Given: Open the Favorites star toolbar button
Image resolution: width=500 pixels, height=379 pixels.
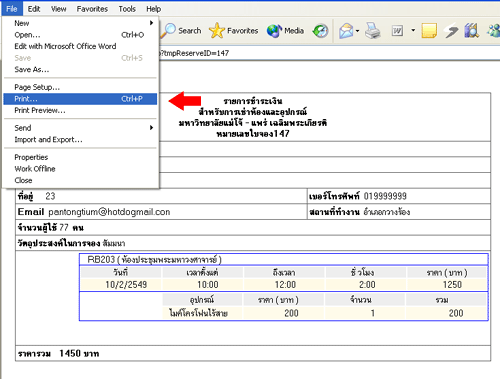Looking at the screenshot, I should click(x=234, y=31).
